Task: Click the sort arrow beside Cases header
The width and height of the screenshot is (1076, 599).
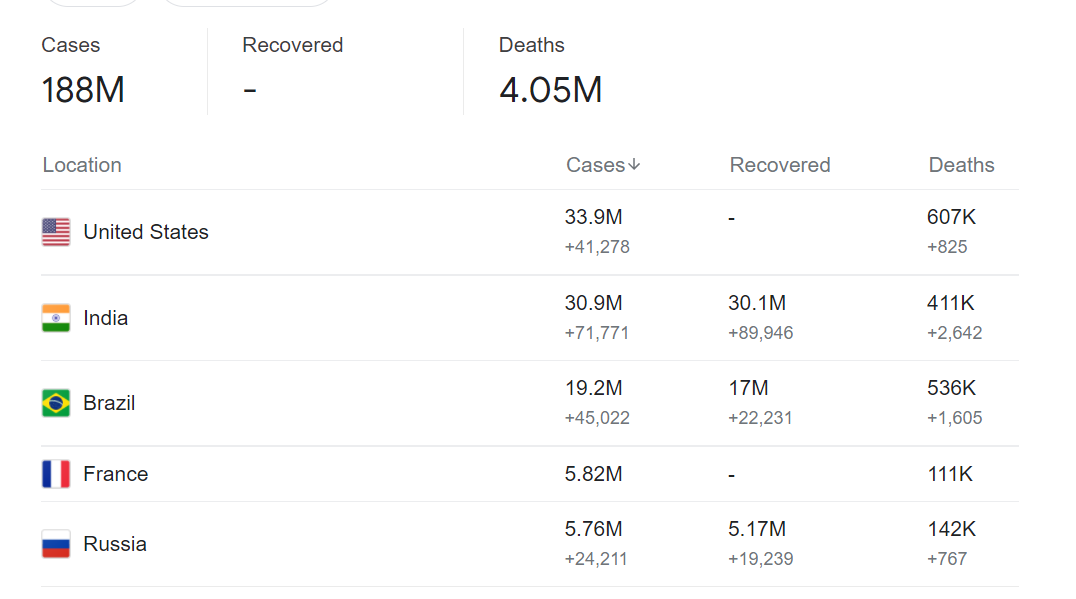Action: [x=634, y=165]
